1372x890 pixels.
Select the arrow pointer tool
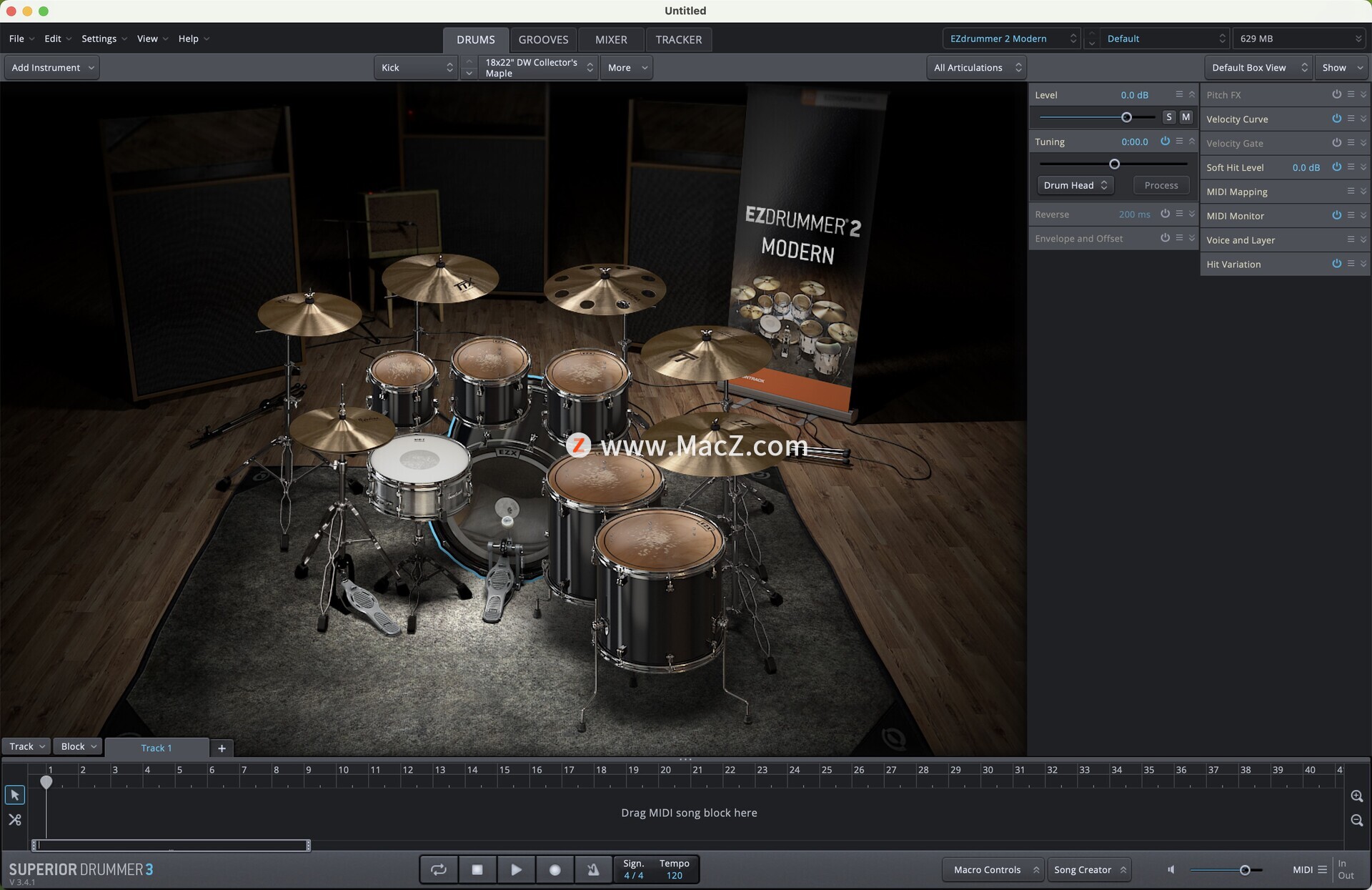[x=14, y=795]
